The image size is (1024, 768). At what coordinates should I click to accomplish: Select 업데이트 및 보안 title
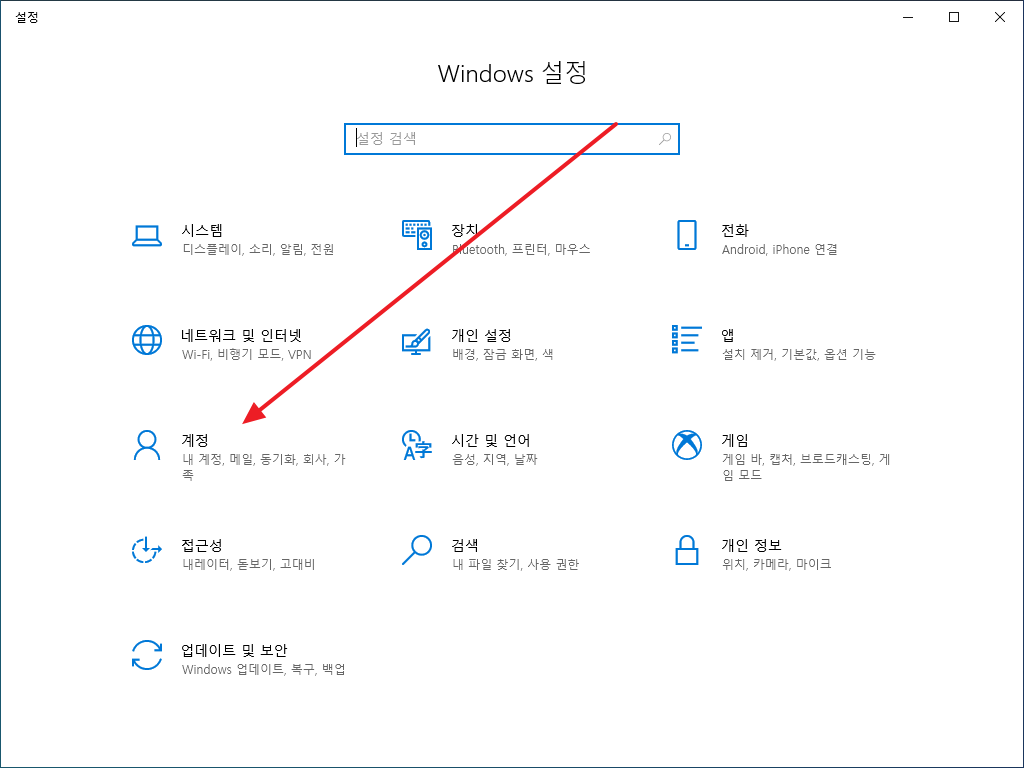pos(234,650)
